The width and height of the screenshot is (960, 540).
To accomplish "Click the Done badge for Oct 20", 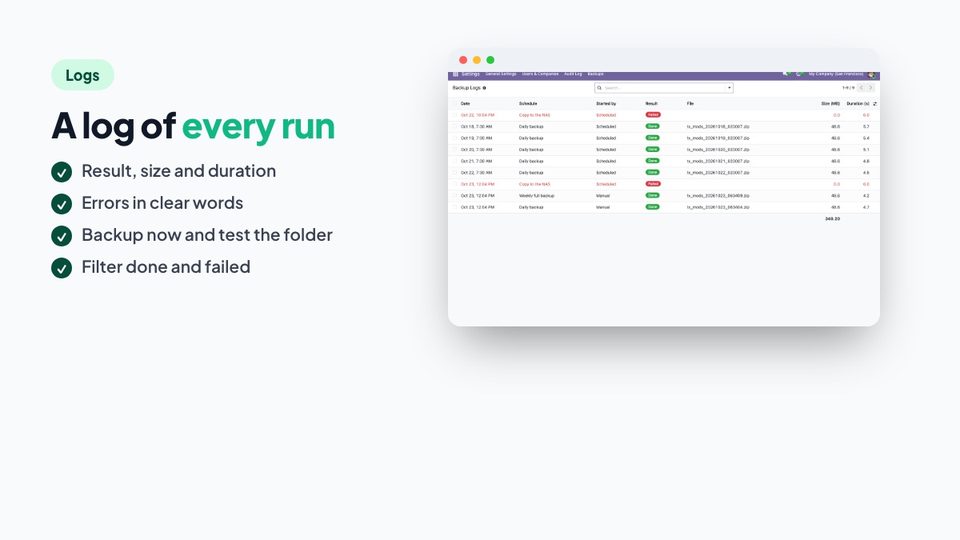I will (x=652, y=149).
